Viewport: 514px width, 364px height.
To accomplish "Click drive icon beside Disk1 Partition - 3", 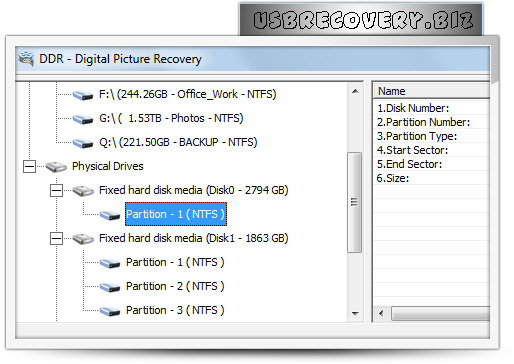I will point(110,311).
